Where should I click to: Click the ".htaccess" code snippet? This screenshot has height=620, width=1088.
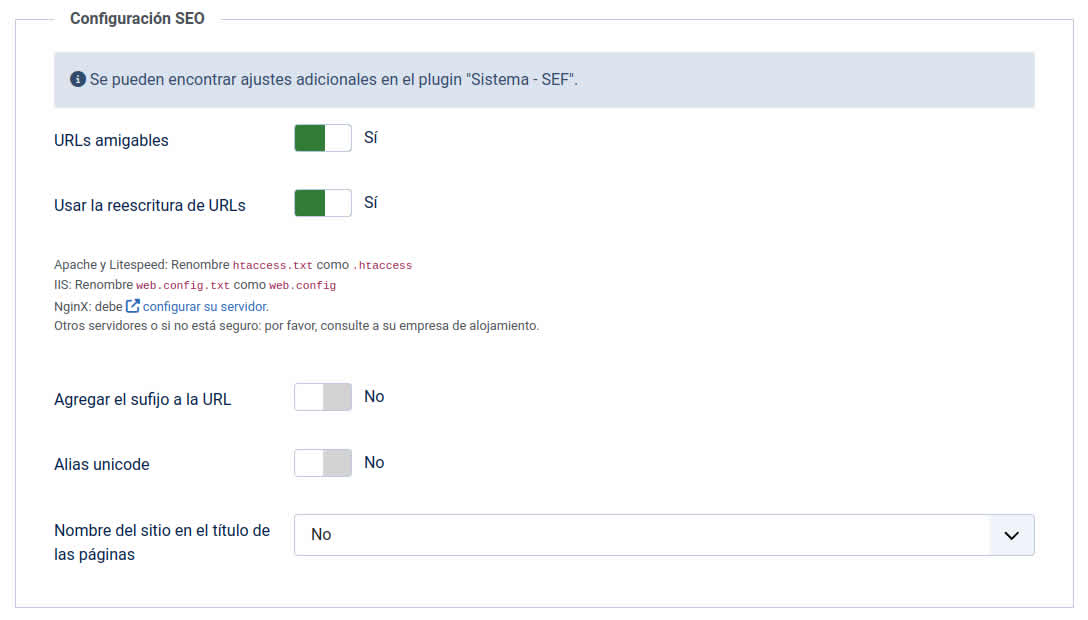[385, 266]
